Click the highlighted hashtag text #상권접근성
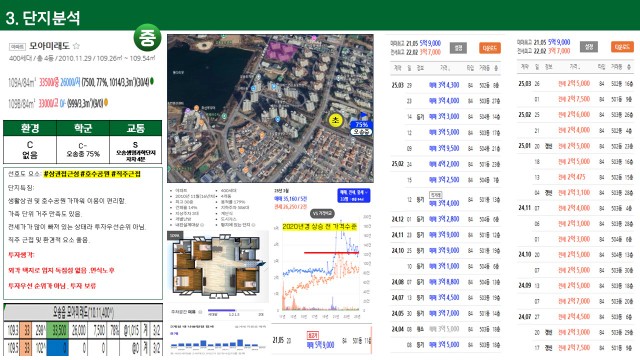The height and width of the screenshot is (360, 640). click(62, 174)
